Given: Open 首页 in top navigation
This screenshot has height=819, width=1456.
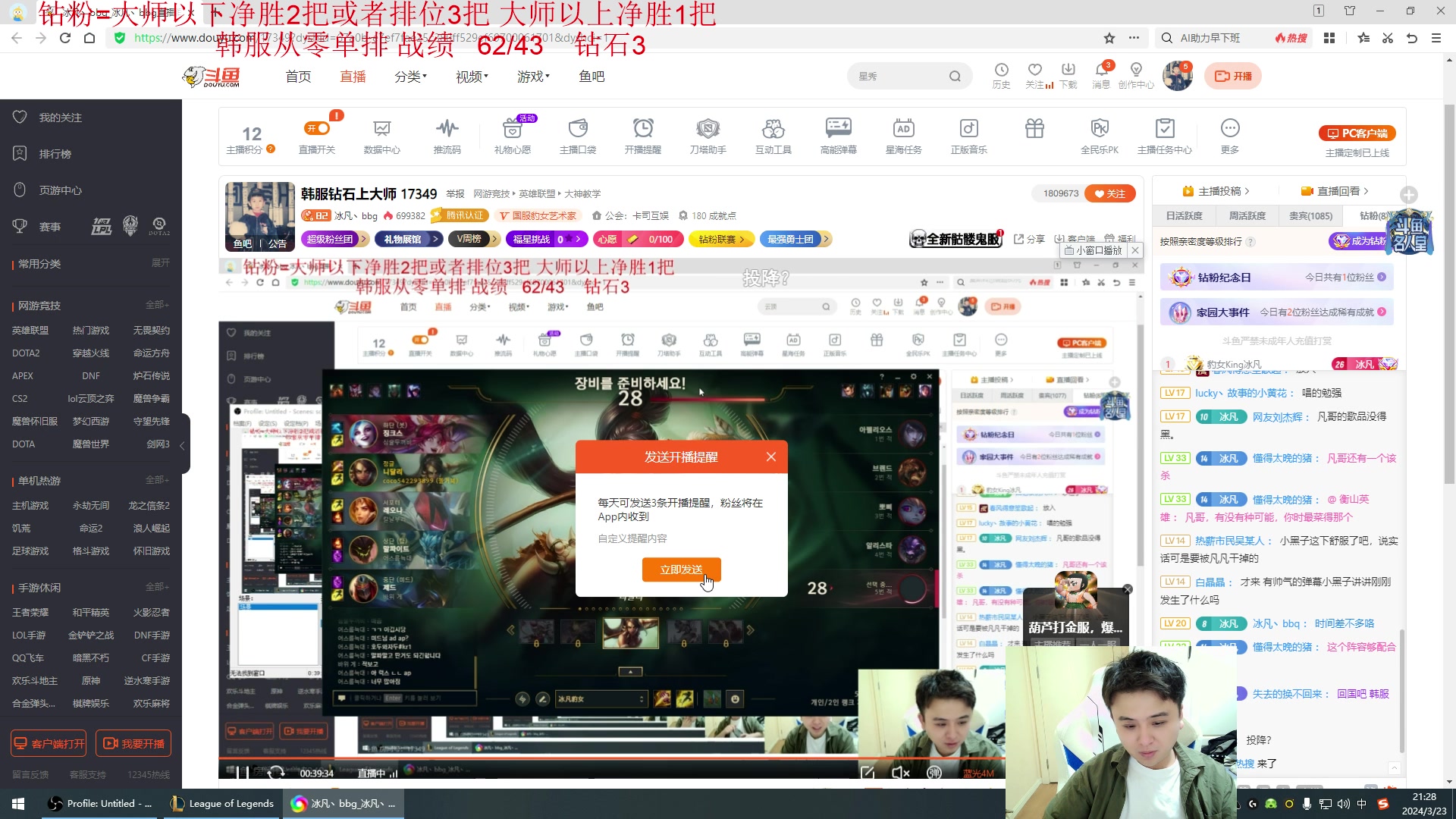Looking at the screenshot, I should tap(298, 77).
